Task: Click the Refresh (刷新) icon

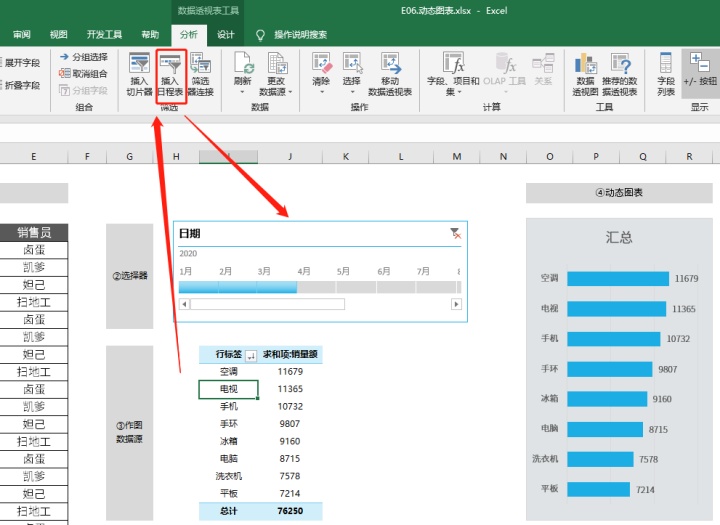Action: coord(242,62)
